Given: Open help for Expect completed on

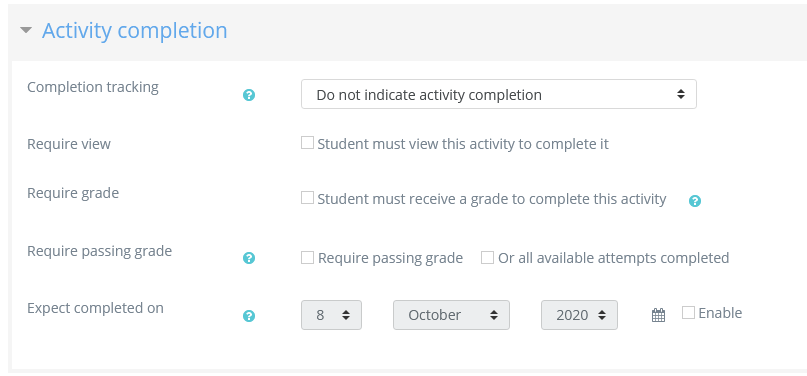Looking at the screenshot, I should pos(249,316).
